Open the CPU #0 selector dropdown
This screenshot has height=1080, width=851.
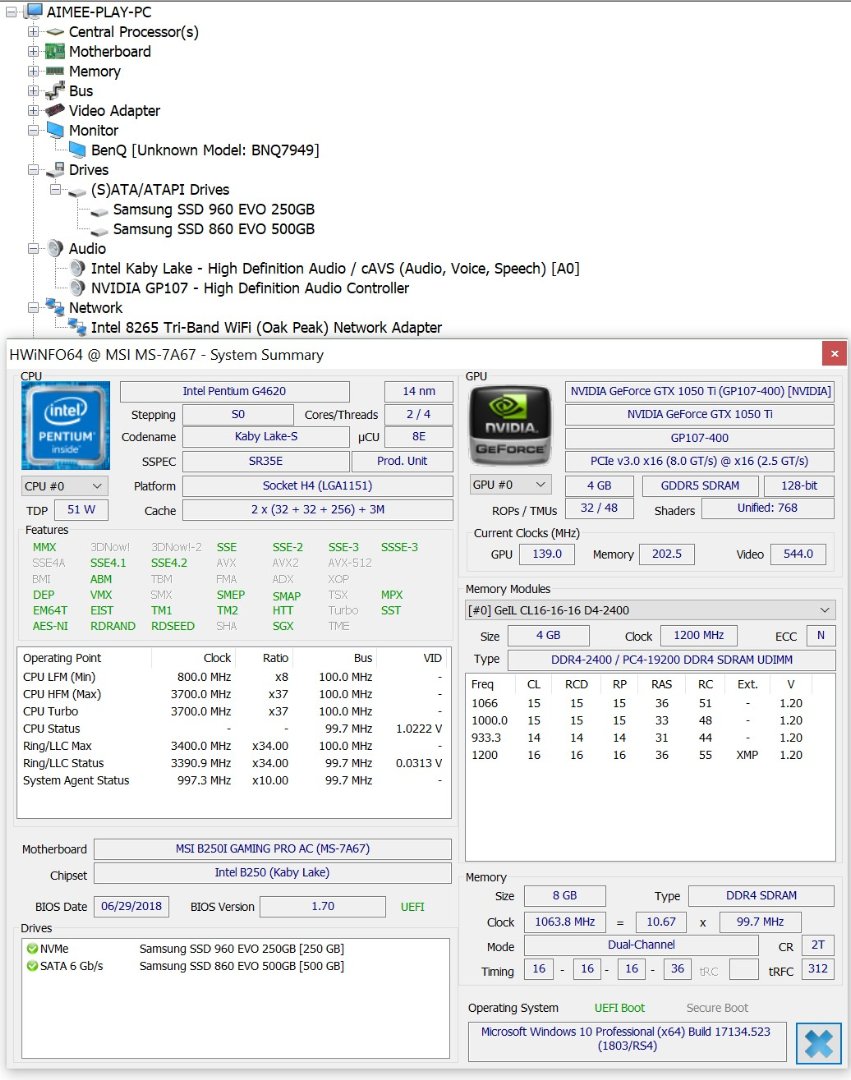(65, 486)
